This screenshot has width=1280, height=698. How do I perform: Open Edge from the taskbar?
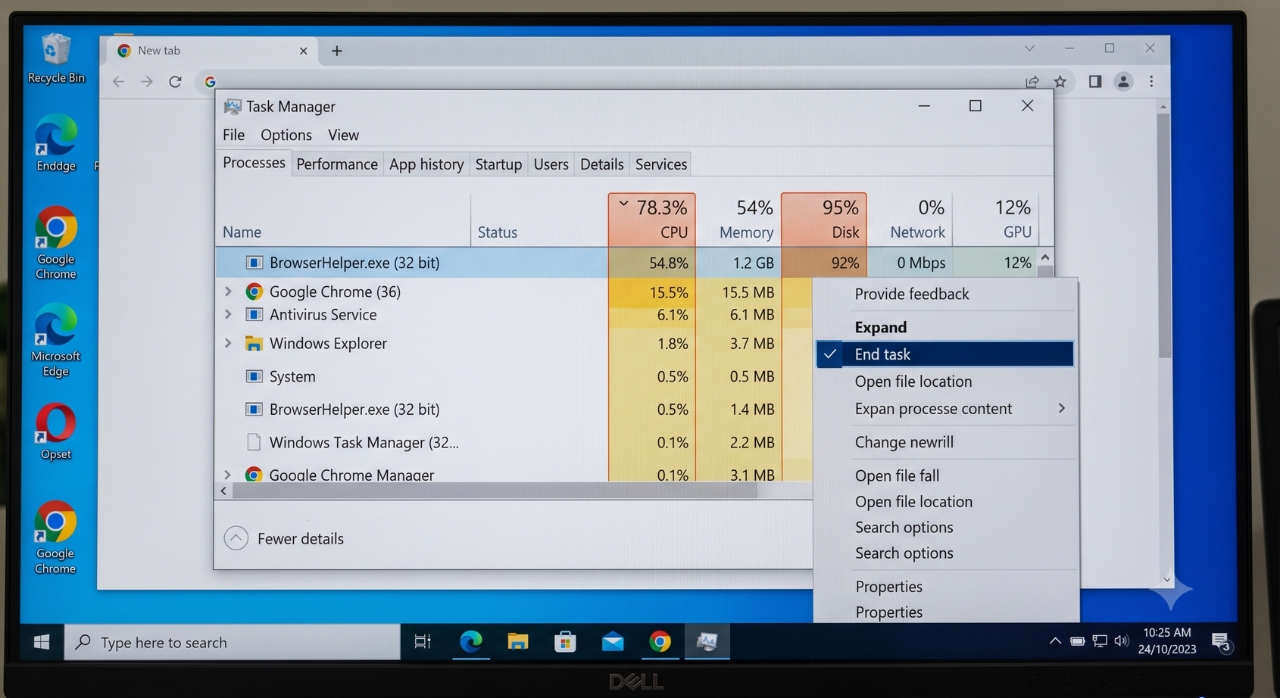tap(470, 642)
